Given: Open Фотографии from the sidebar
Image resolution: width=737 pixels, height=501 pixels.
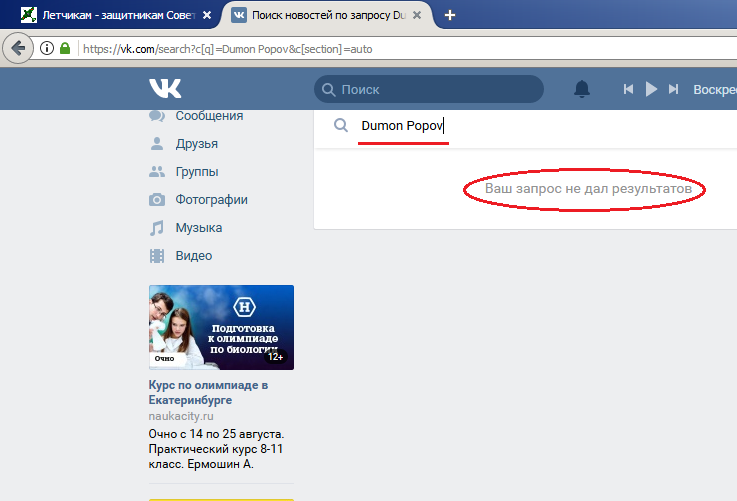Looking at the screenshot, I should pos(211,200).
